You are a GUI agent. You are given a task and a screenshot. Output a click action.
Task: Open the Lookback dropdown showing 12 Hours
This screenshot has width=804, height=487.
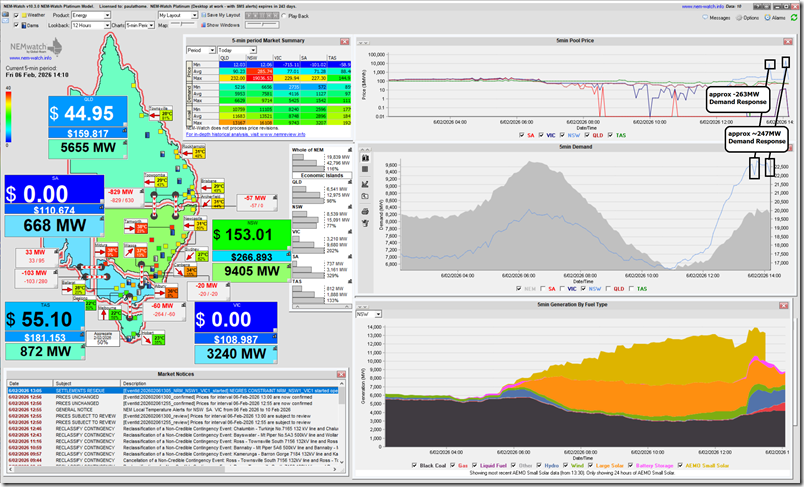click(91, 25)
